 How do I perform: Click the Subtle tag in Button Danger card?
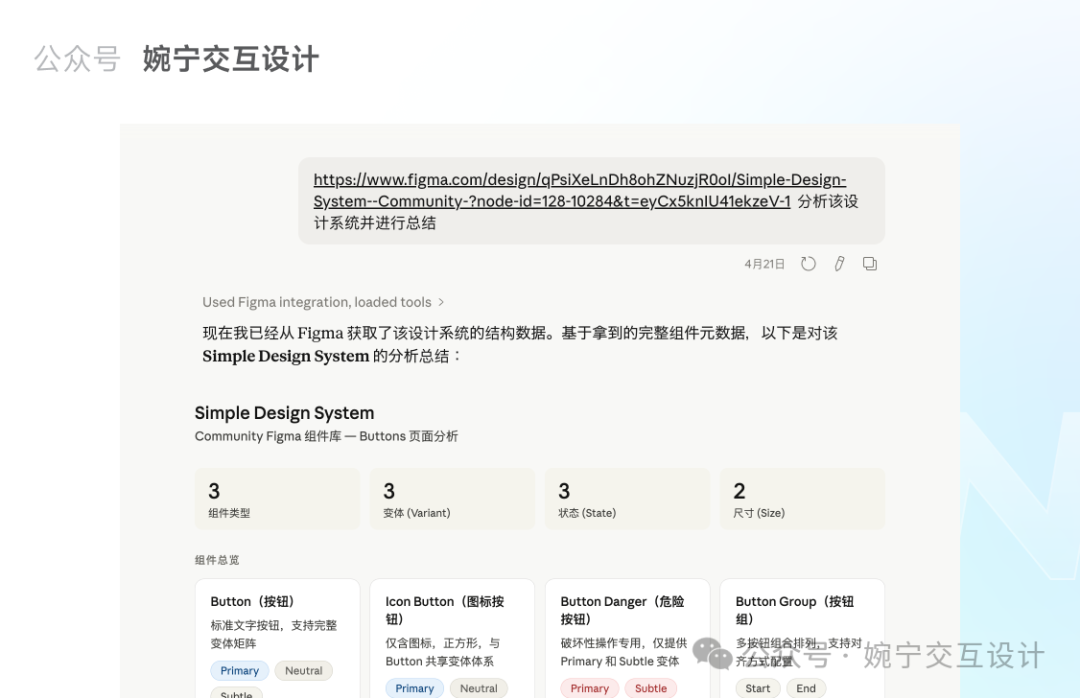[x=651, y=688]
